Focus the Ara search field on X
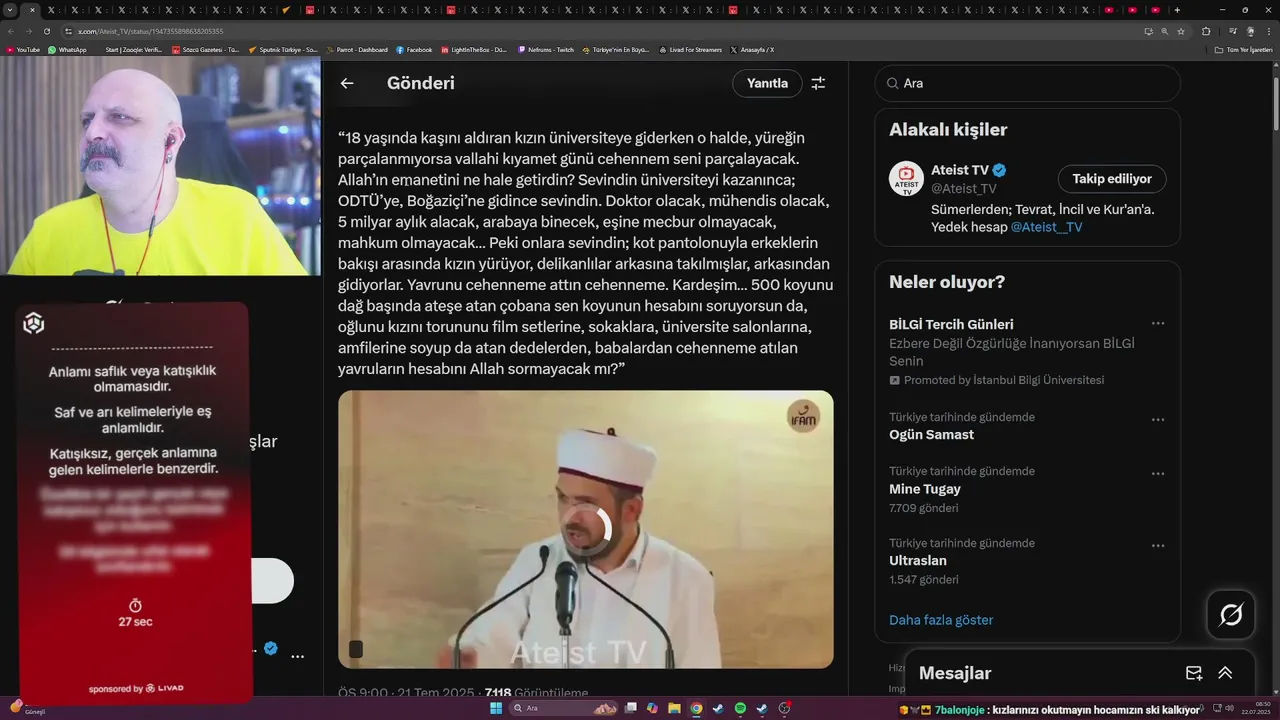 coord(1028,83)
